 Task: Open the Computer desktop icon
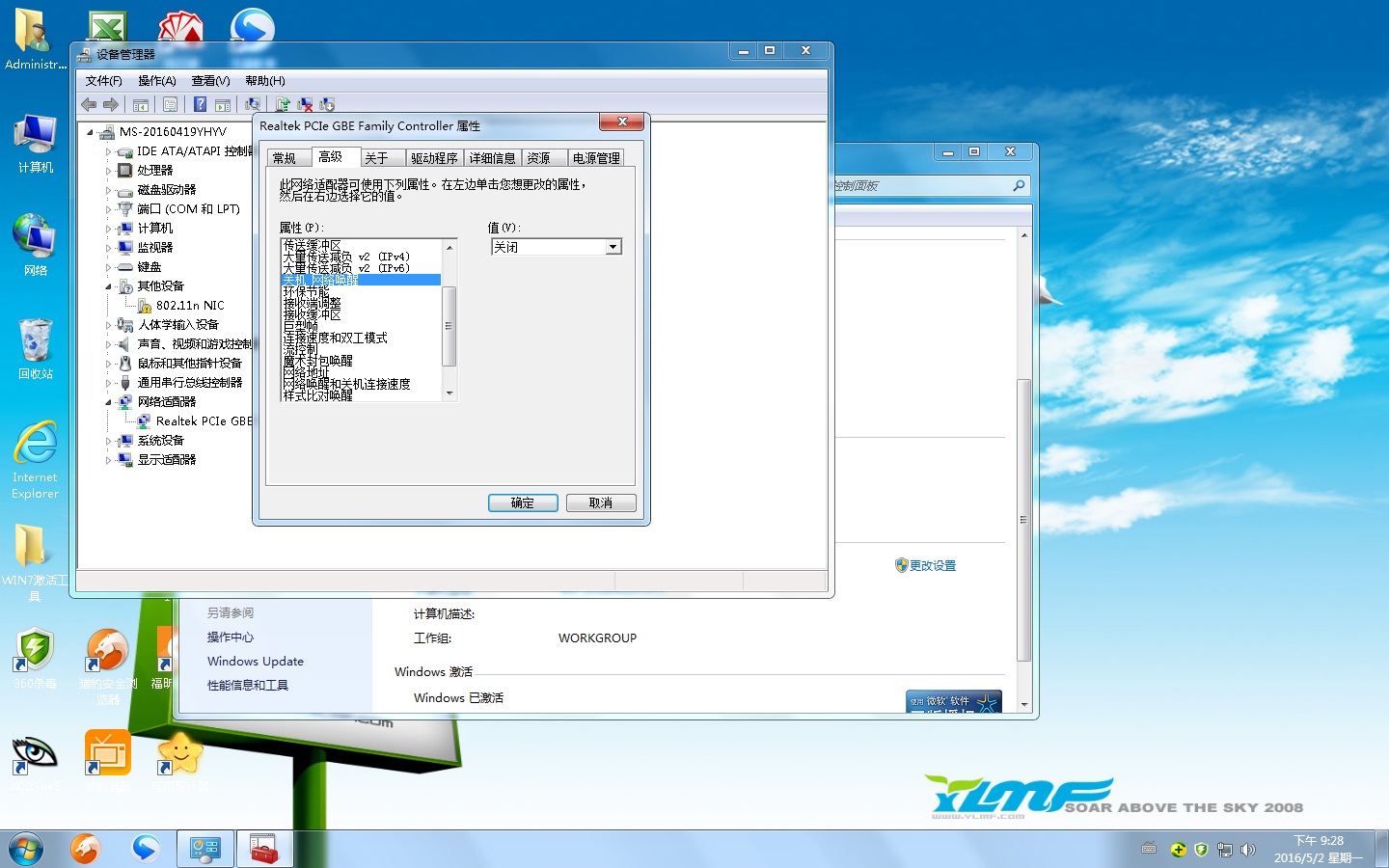click(35, 143)
